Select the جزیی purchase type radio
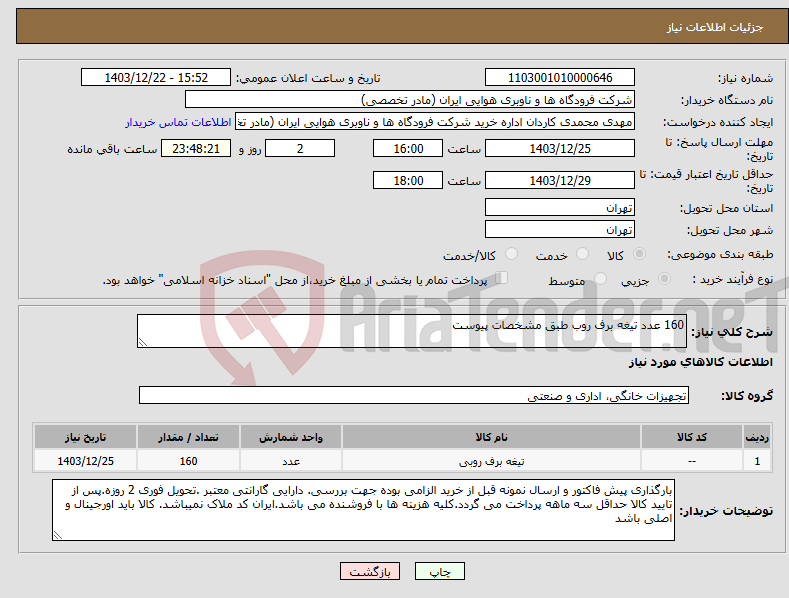Viewport: 789px width, 598px height. pyautogui.click(x=664, y=278)
